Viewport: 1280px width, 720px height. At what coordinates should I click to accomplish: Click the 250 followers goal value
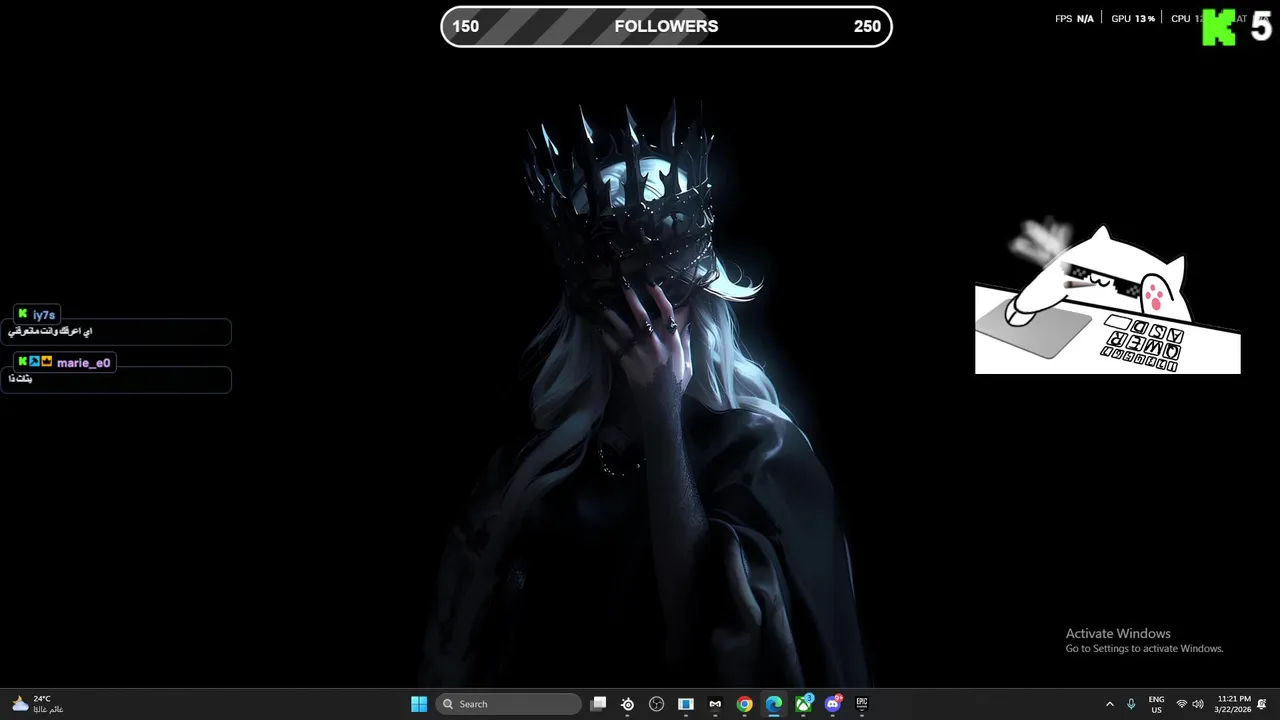[867, 27]
